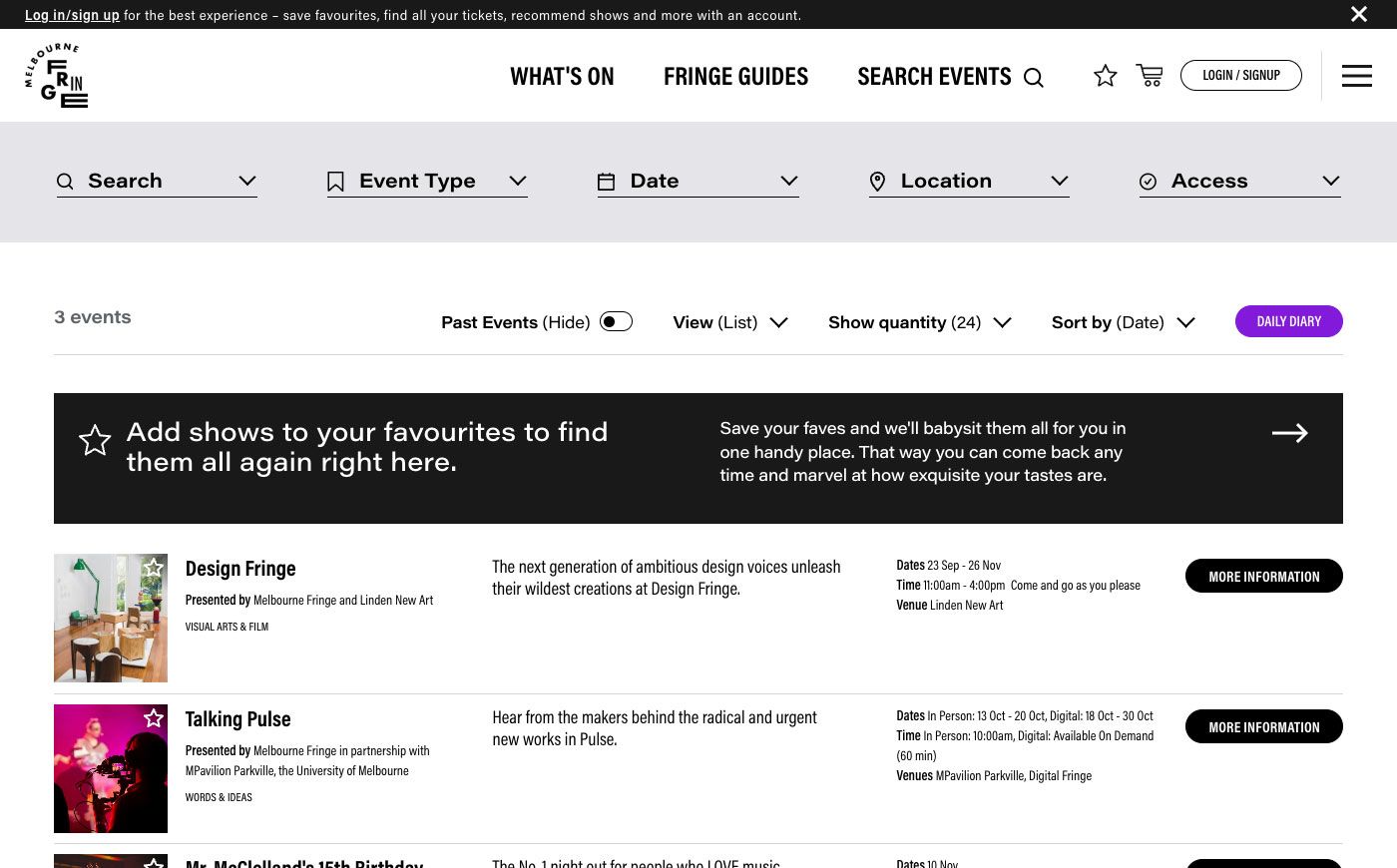Open the What's On menu
The width and height of the screenshot is (1397, 868).
click(562, 76)
